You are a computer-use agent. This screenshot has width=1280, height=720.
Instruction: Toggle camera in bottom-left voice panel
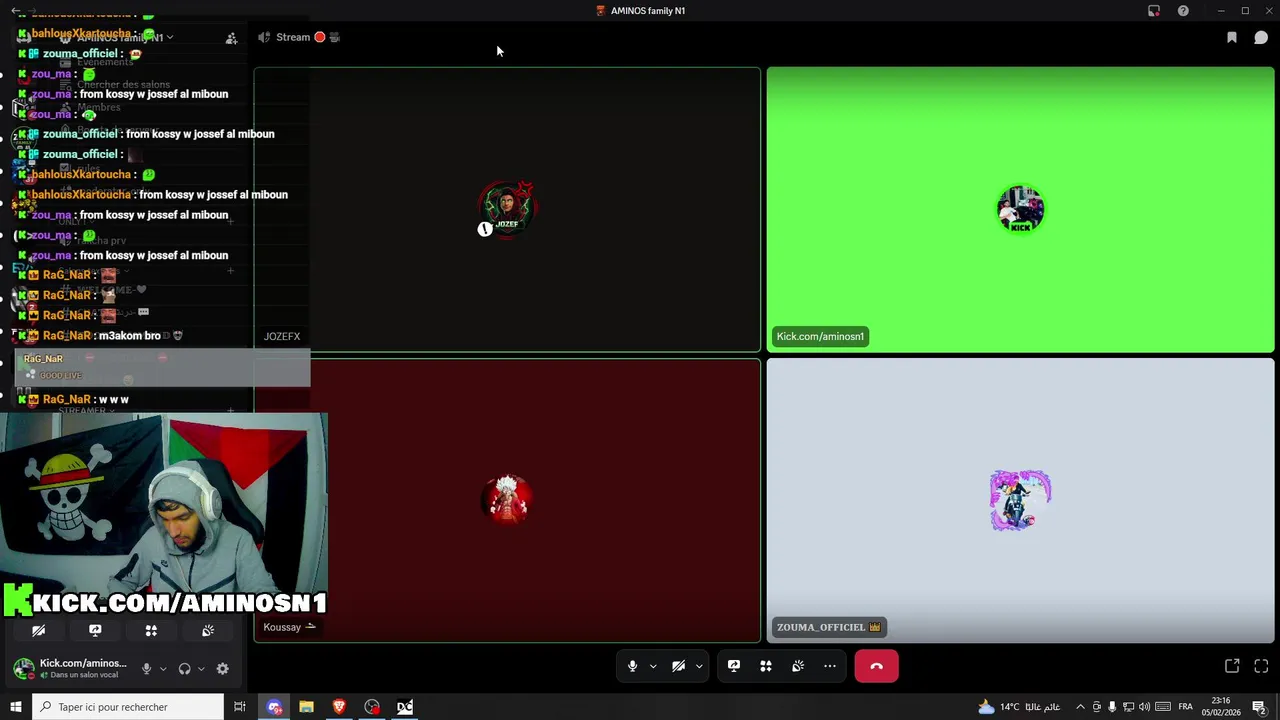pos(39,631)
